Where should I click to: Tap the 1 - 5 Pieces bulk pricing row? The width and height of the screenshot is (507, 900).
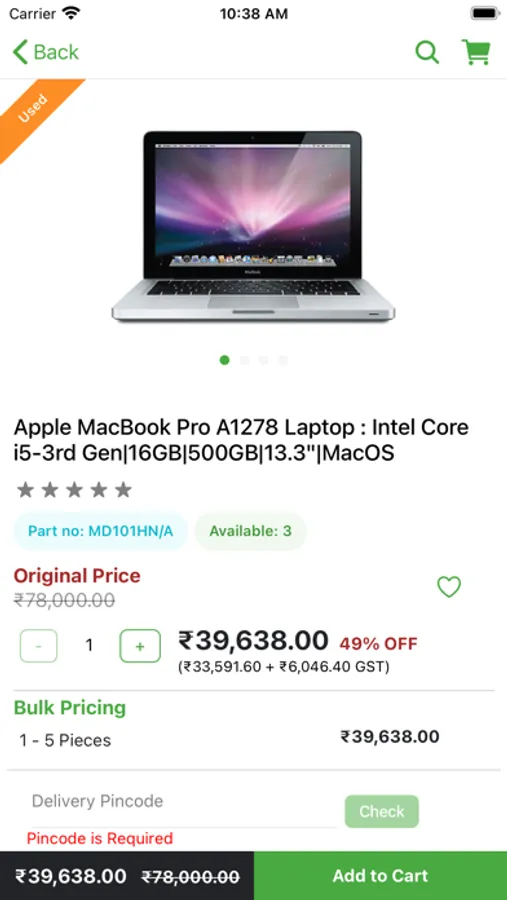click(x=253, y=739)
